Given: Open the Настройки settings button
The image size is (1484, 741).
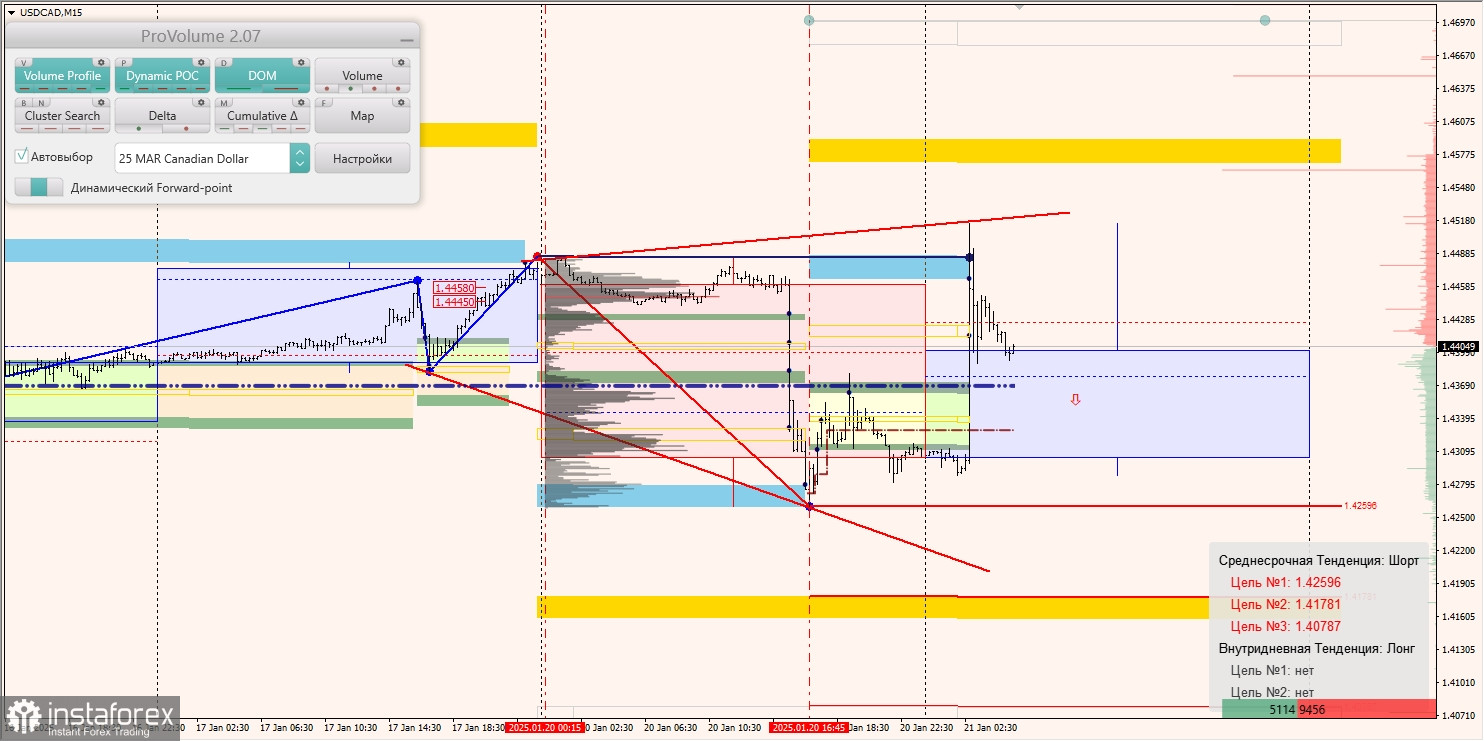Looking at the screenshot, I should [362, 158].
